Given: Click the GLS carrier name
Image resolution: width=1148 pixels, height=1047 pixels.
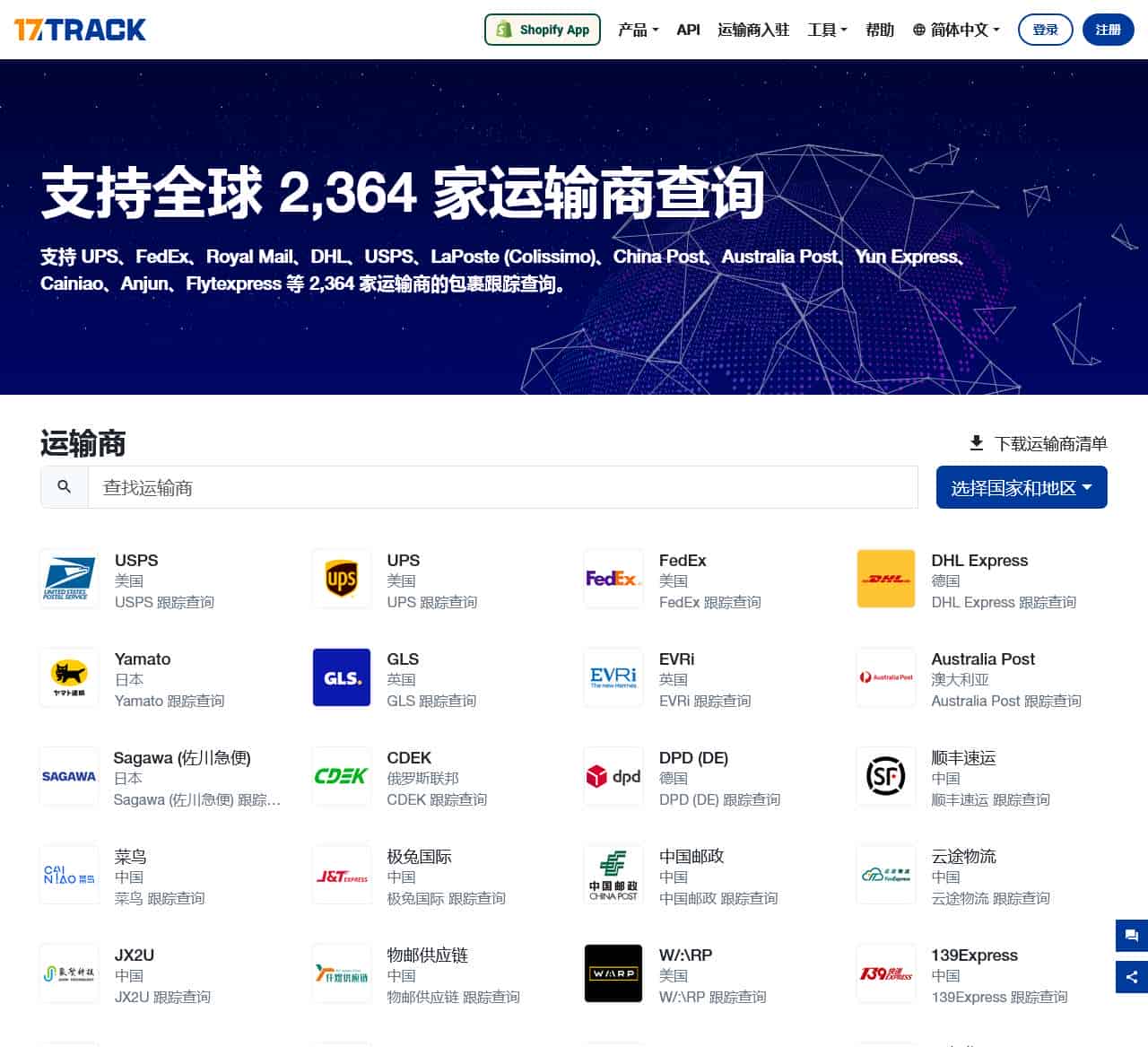Looking at the screenshot, I should click(403, 659).
